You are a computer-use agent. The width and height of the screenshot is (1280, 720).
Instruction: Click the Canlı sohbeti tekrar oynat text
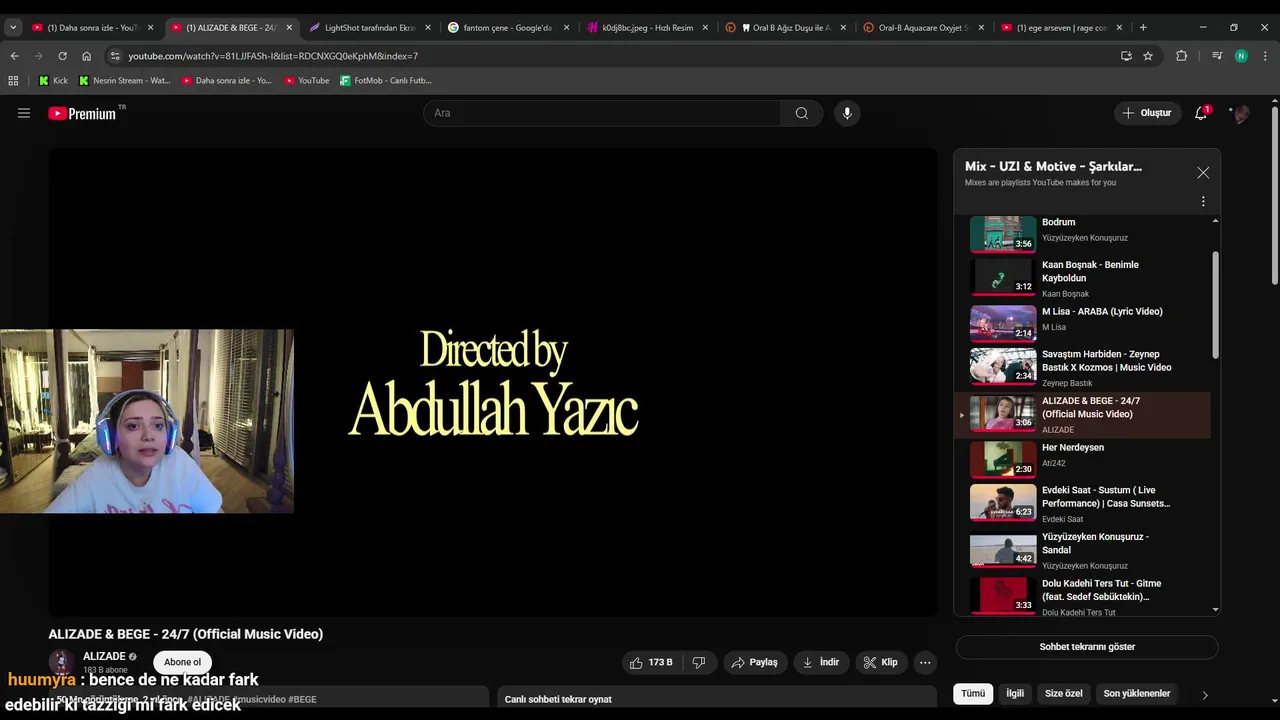pos(558,699)
